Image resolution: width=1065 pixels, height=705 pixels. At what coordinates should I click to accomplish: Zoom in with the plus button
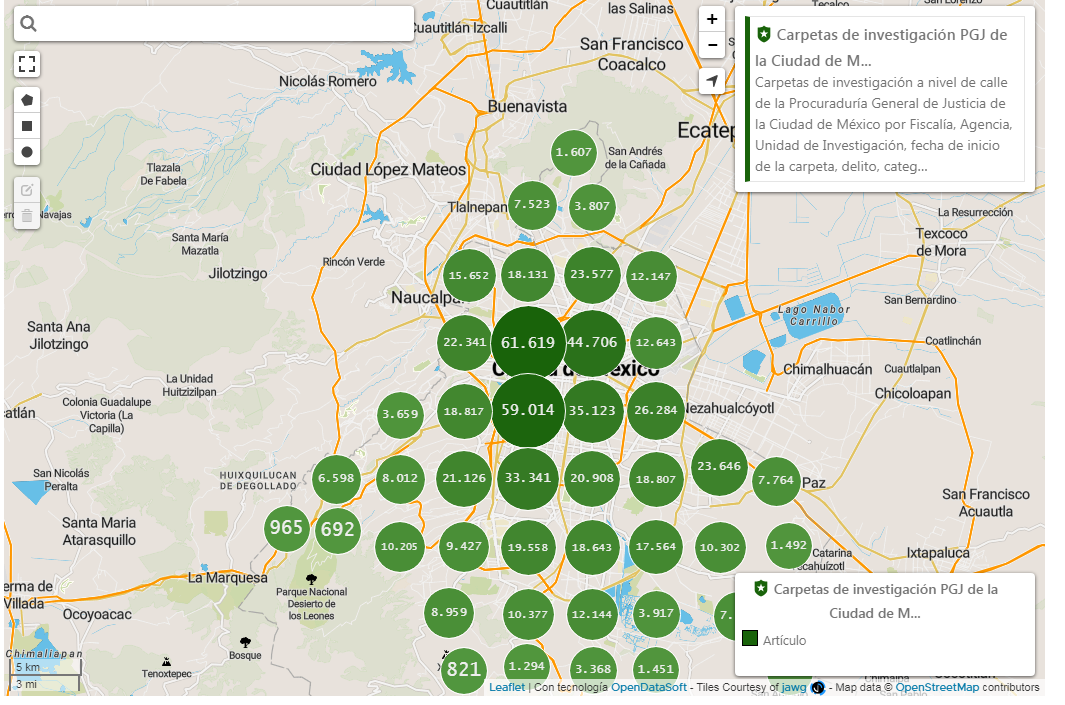point(712,19)
